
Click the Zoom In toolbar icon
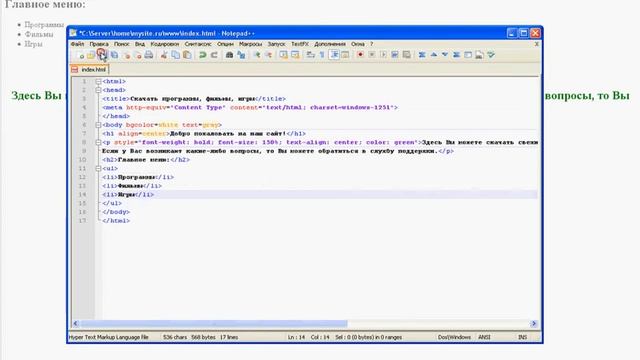(x=257, y=55)
